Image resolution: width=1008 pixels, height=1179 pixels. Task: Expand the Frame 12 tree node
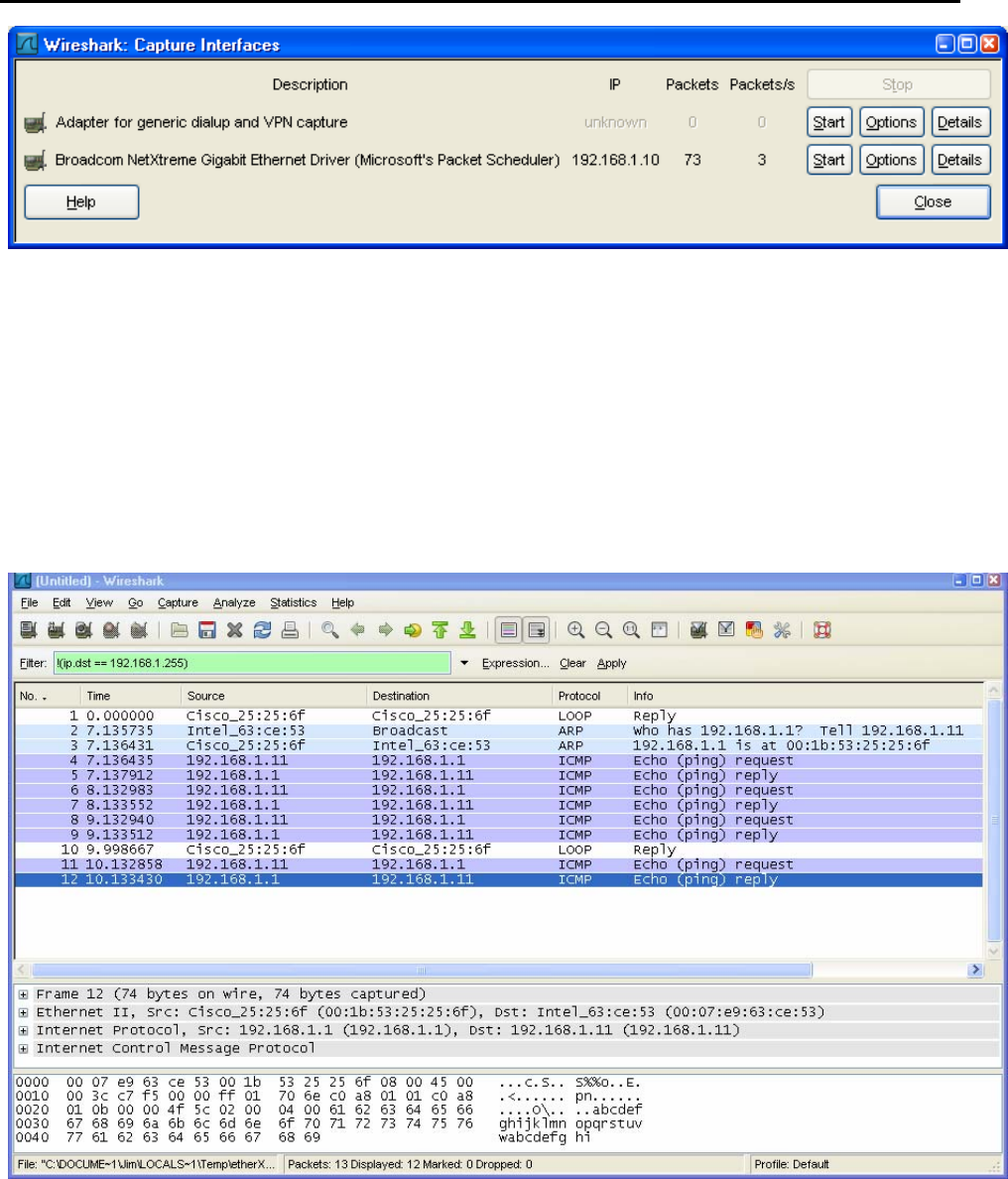click(x=23, y=994)
